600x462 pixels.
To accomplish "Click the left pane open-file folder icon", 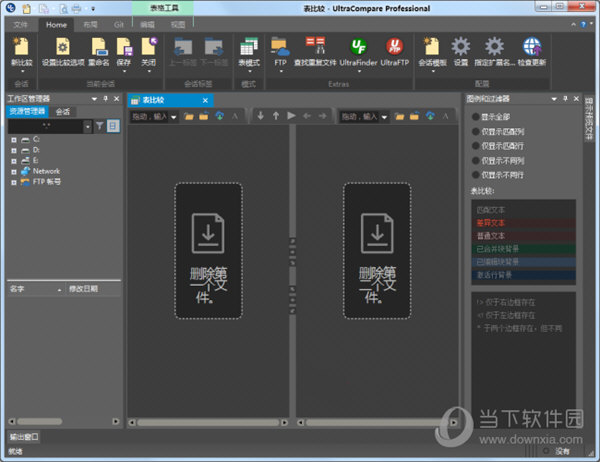I will pos(189,116).
